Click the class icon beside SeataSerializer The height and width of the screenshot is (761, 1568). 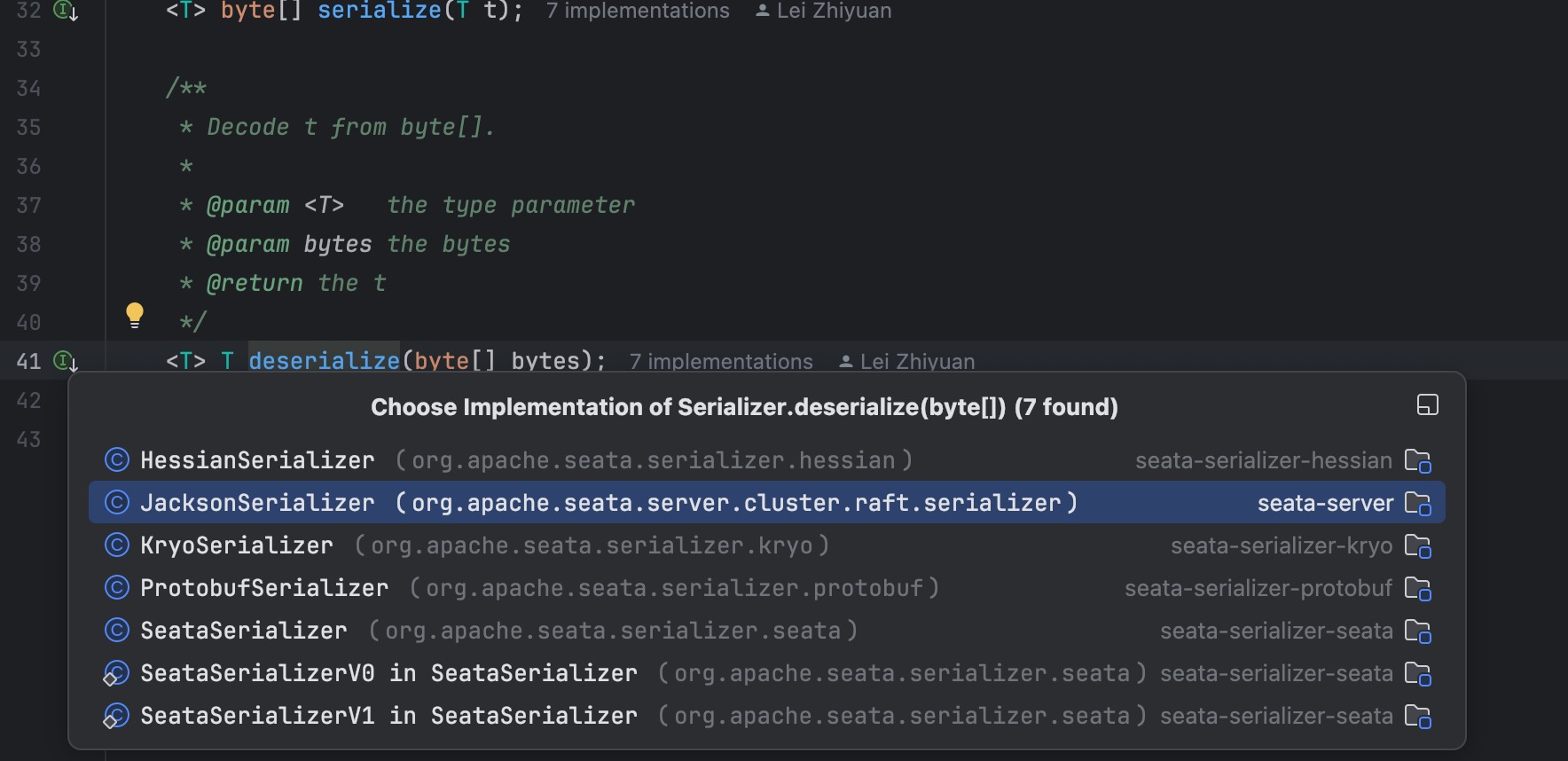click(x=117, y=630)
